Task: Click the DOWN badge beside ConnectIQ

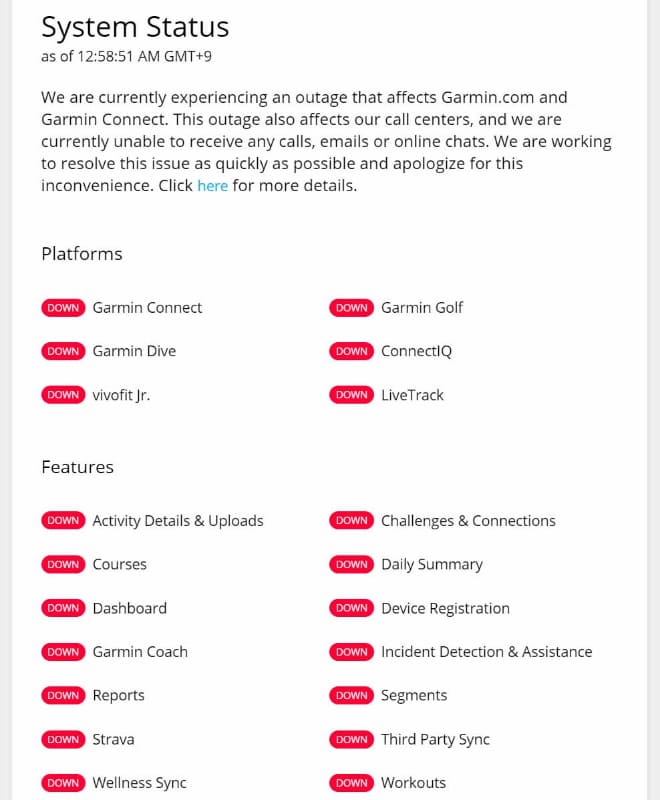Action: [352, 352]
